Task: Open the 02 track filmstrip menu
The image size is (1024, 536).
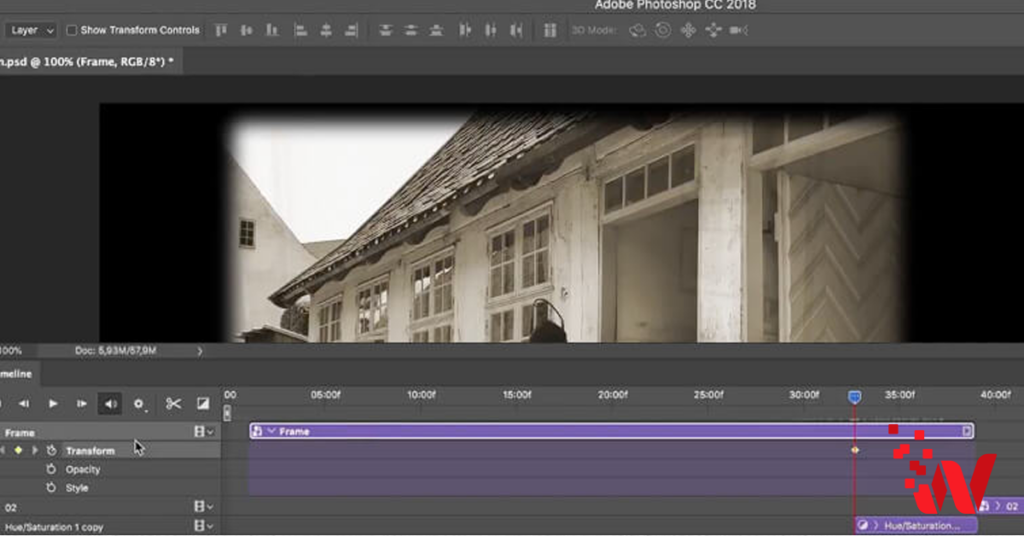Action: [202, 507]
